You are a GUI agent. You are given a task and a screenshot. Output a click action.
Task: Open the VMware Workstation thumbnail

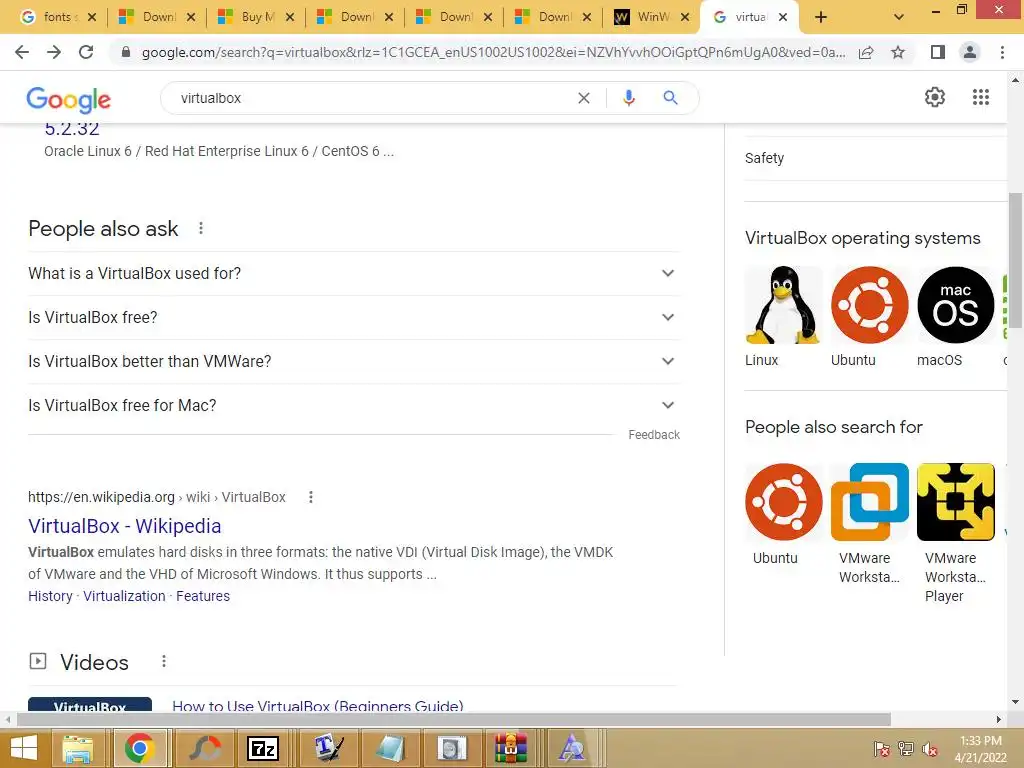coord(869,502)
